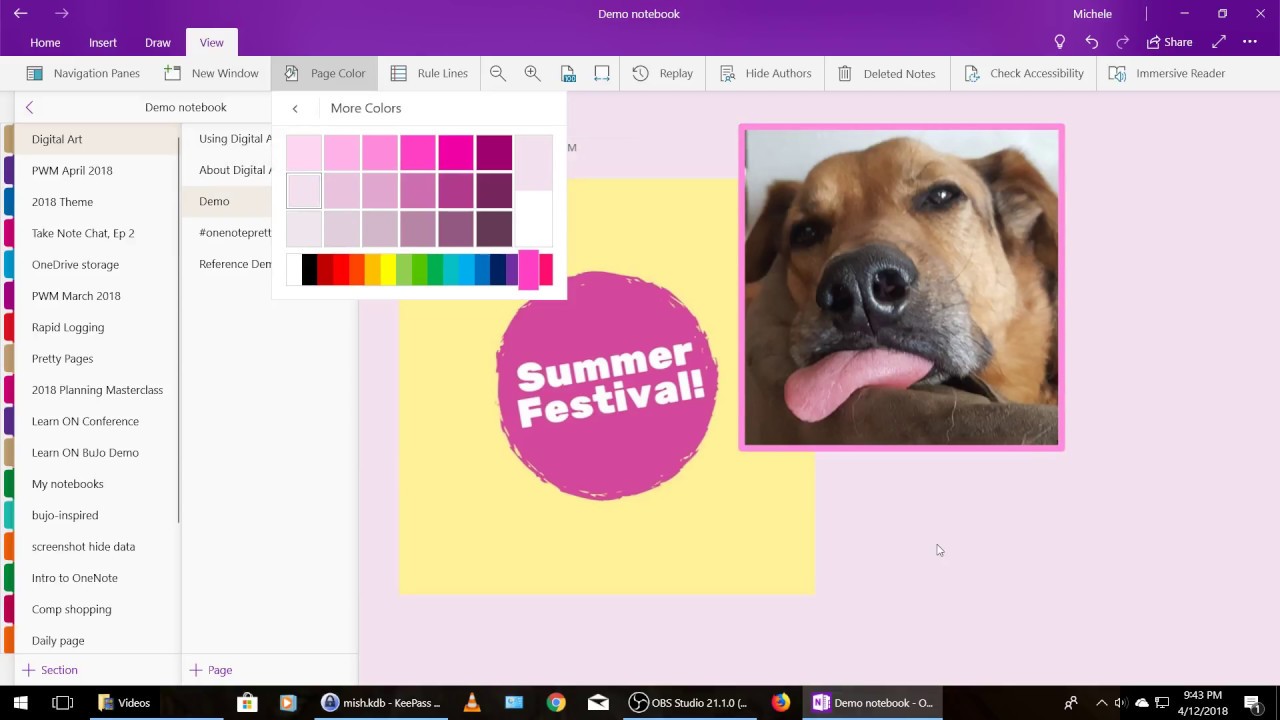Open Windows Start menu

(20, 703)
